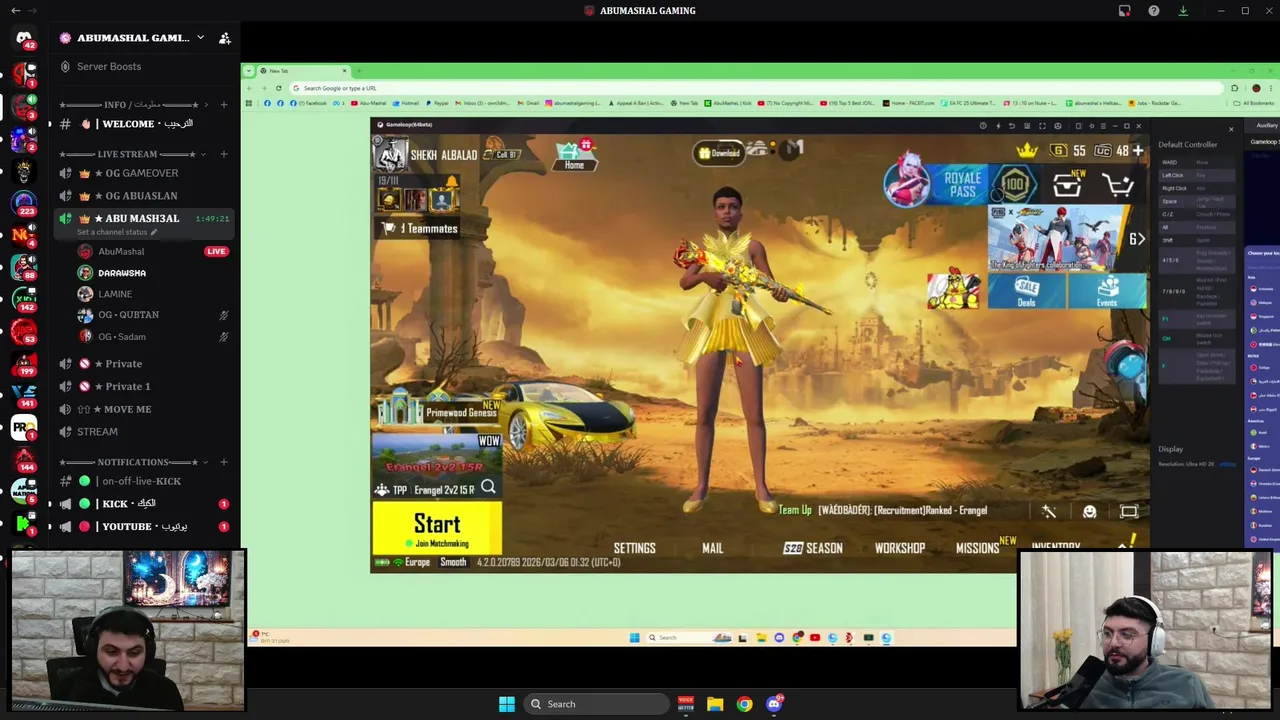Image resolution: width=1280 pixels, height=720 pixels.
Task: Open the Primewood Genesis event thumbnail
Action: (437, 409)
